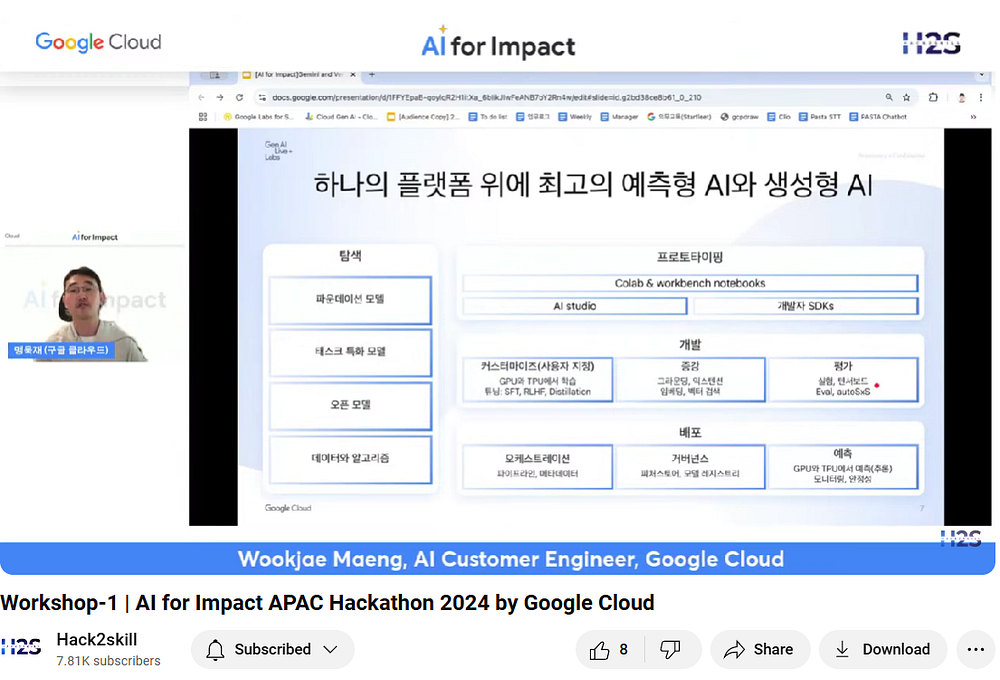Viewport: 1000px width, 680px height.
Task: Click the 증강 box on slide
Action: [x=690, y=379]
